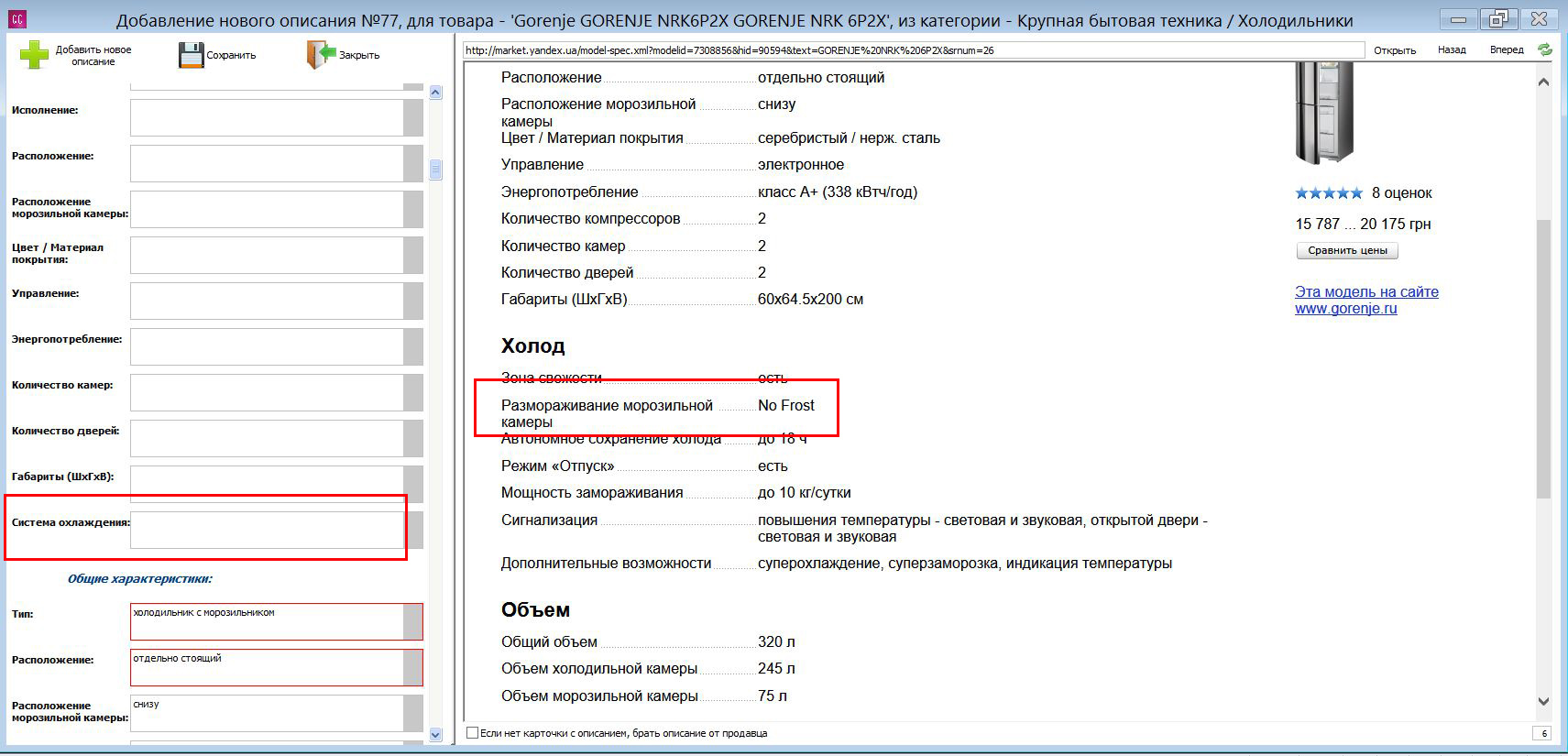This screenshot has width=1568, height=756.
Task: Click the web page scroll-up arrow
Action: click(x=1543, y=82)
